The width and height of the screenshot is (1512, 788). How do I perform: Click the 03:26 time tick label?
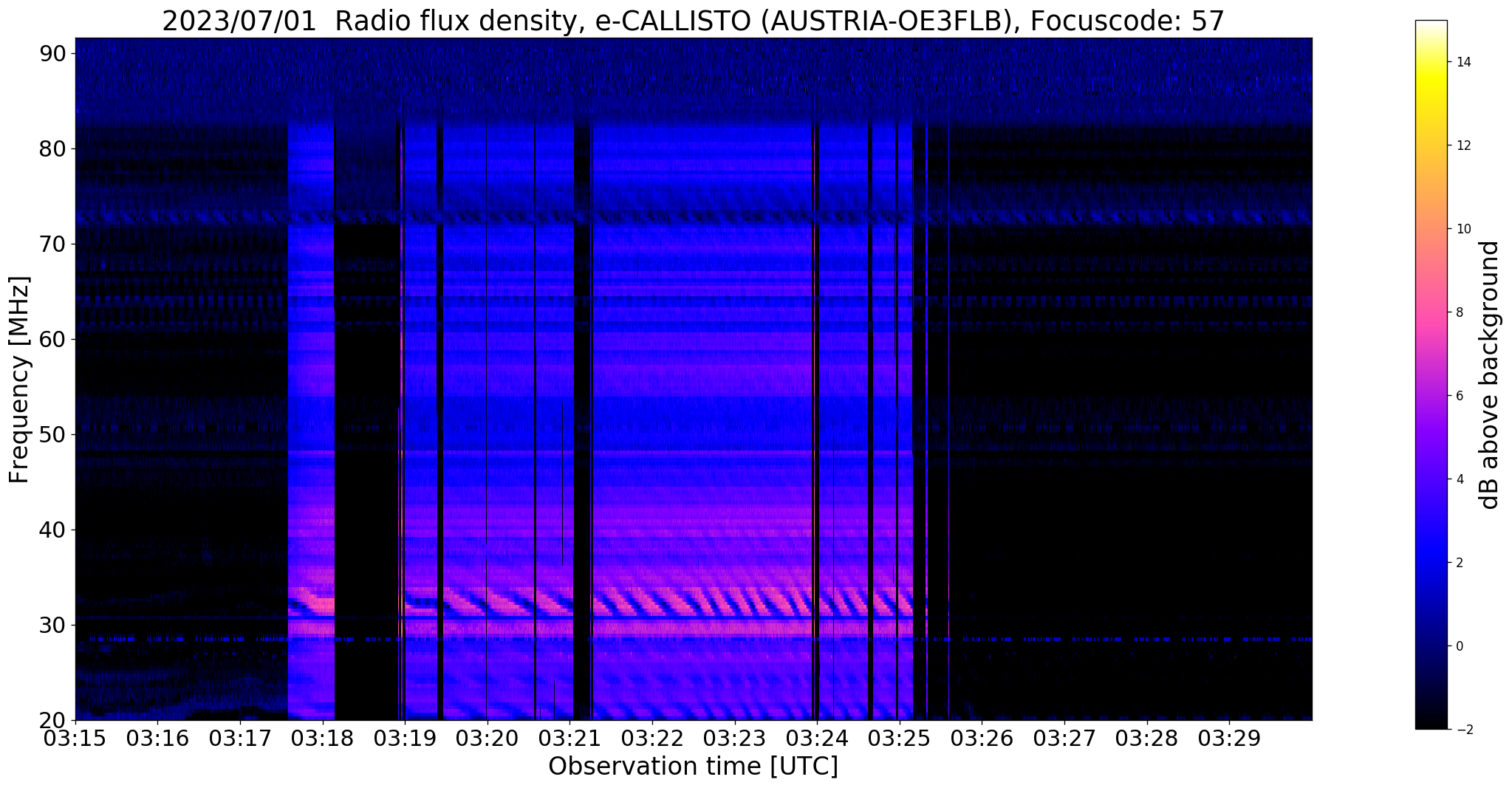click(982, 738)
